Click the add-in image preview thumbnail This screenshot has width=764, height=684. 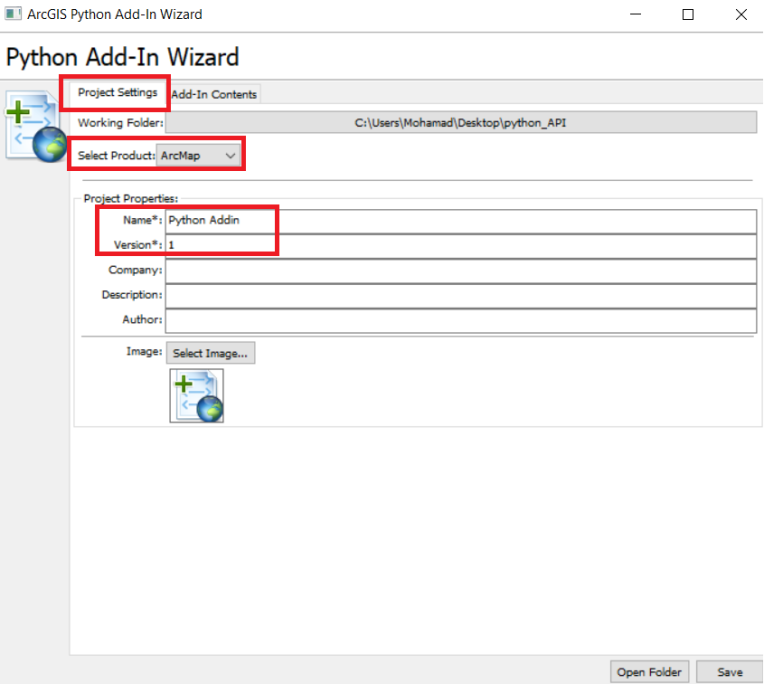coord(197,395)
